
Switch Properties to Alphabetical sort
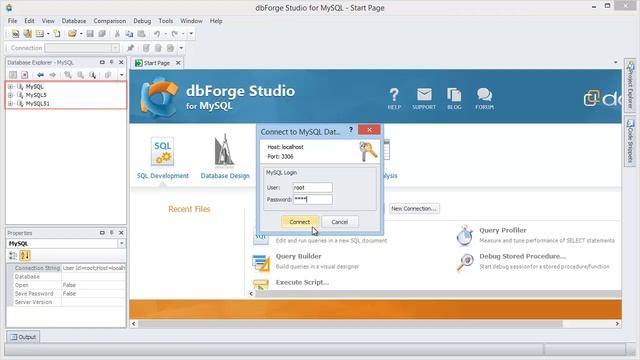pos(25,256)
